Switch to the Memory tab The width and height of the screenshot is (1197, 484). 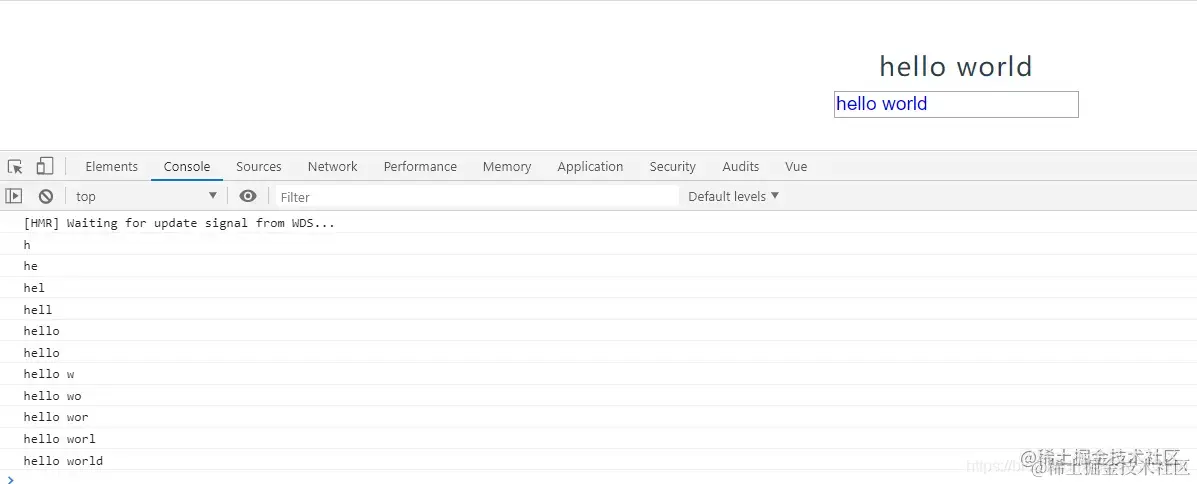pos(507,166)
